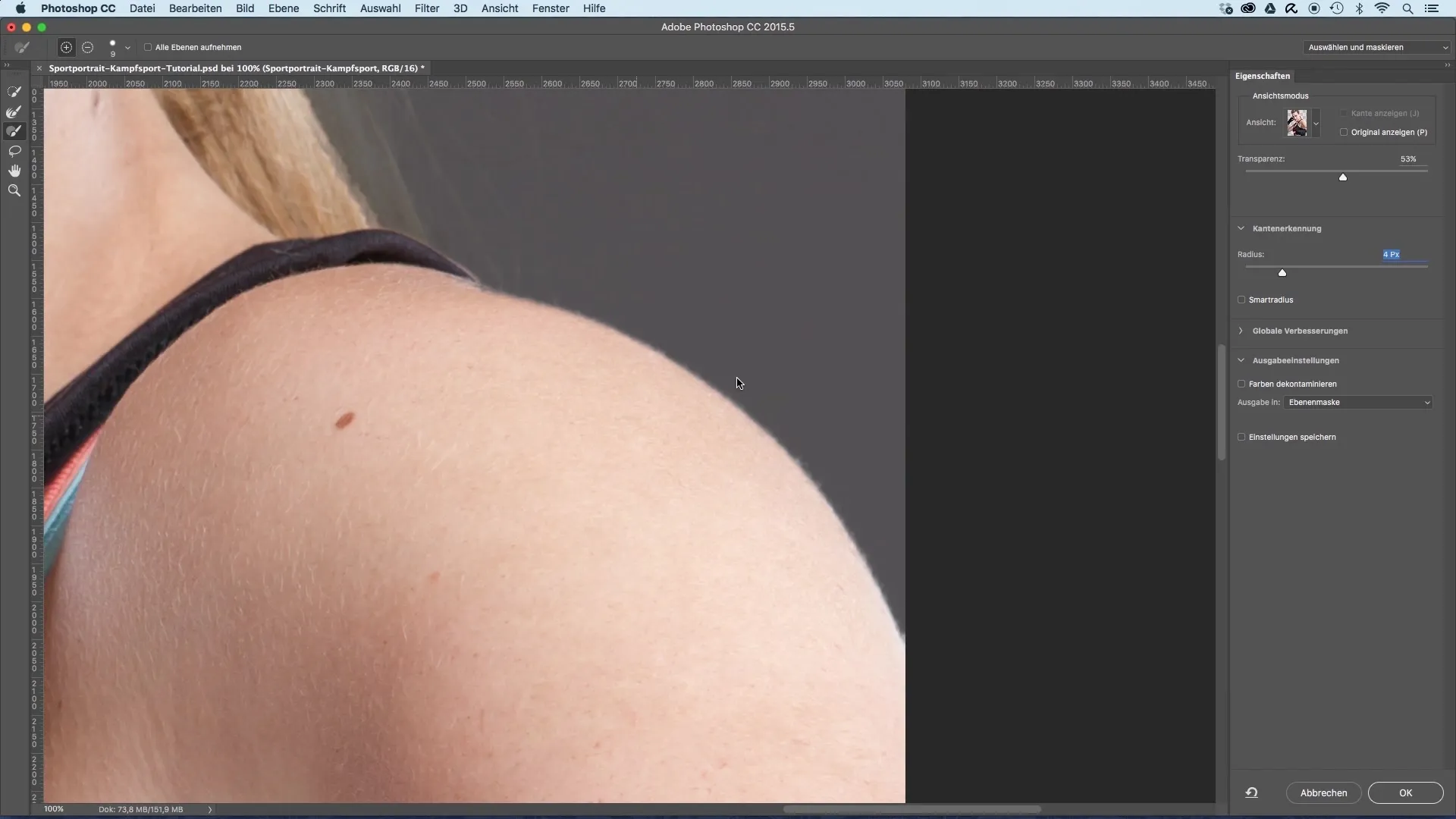This screenshot has height=819, width=1456.
Task: Expand the Globale Verbesserungen section
Action: click(1241, 331)
